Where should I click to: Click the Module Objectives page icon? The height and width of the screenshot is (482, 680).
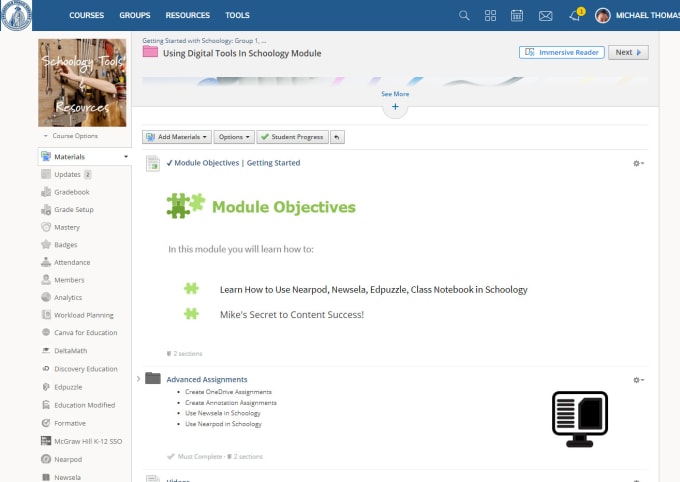pyautogui.click(x=153, y=164)
